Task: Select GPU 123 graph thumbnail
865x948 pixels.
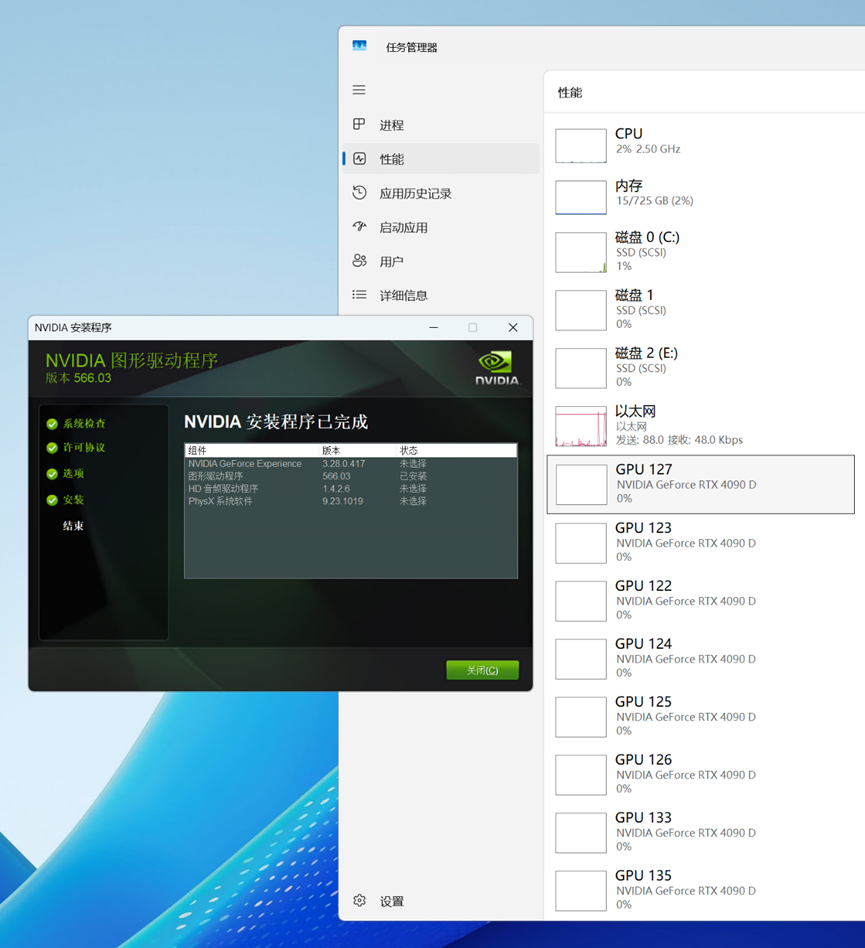Action: (x=581, y=543)
